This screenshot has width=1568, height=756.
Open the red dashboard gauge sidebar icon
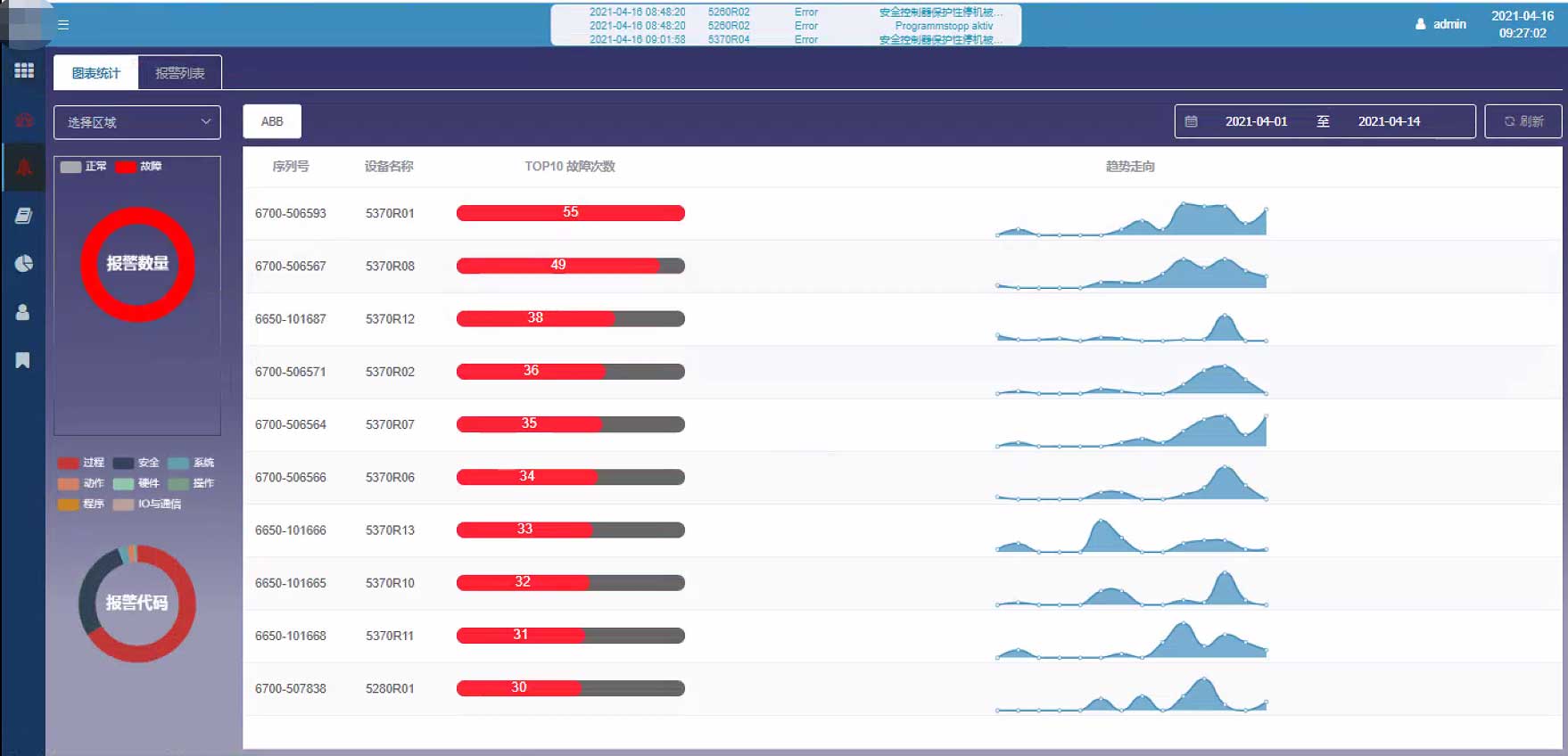(24, 119)
